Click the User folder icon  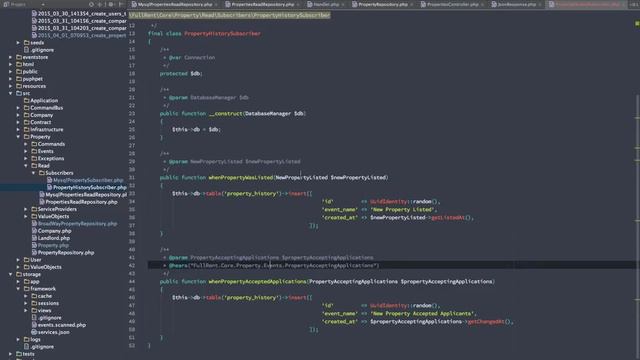[27, 260]
